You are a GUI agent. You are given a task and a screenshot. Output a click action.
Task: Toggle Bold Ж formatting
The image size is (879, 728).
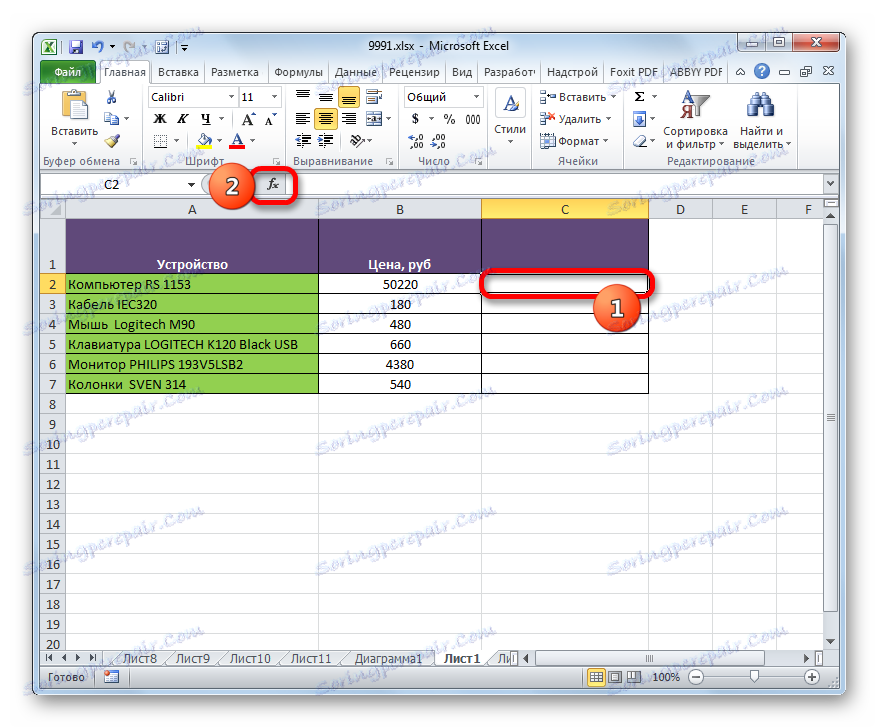pos(160,119)
